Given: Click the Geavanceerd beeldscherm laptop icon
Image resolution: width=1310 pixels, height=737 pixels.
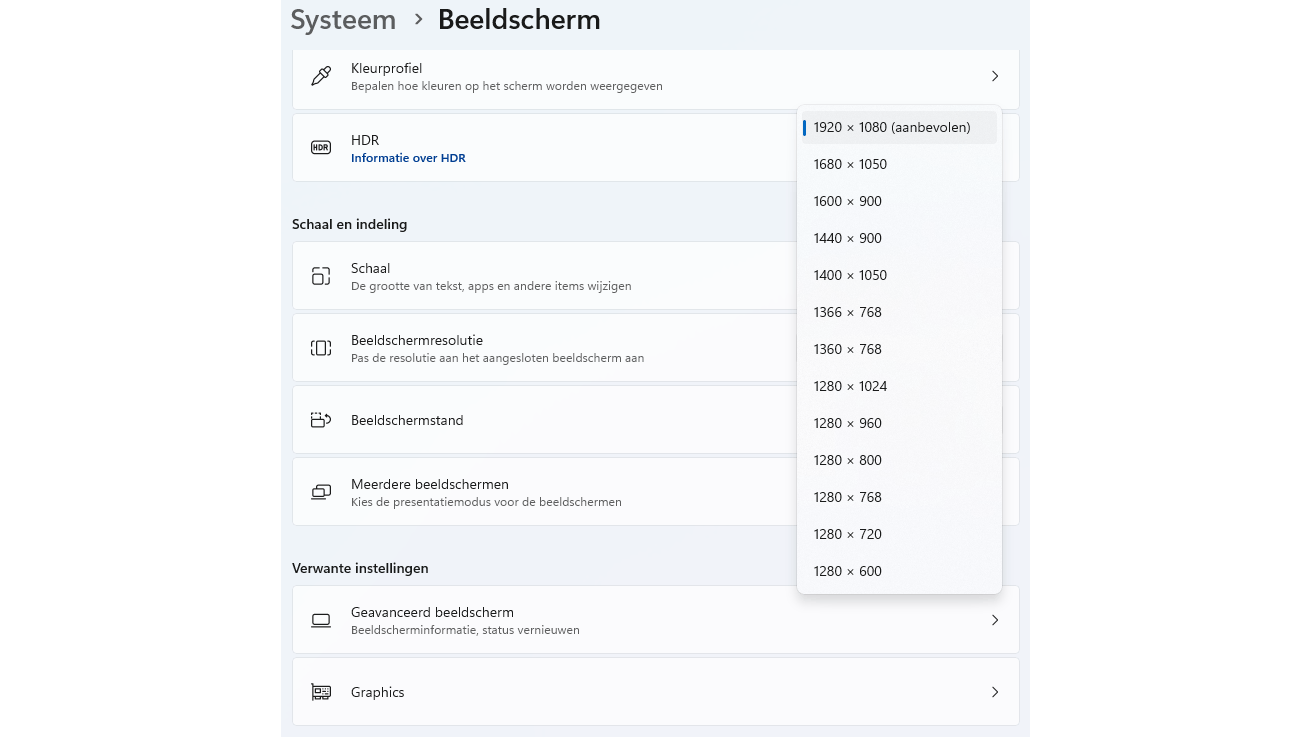Looking at the screenshot, I should pyautogui.click(x=321, y=620).
